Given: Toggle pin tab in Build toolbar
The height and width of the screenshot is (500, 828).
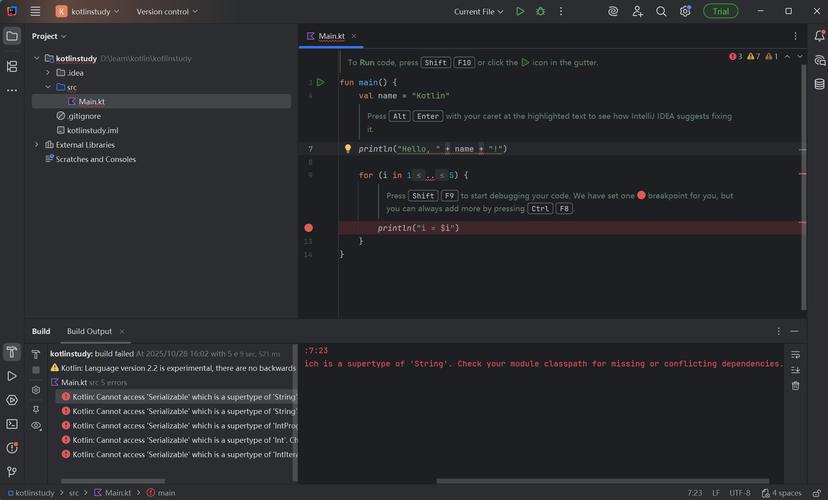Looking at the screenshot, I should tap(36, 408).
